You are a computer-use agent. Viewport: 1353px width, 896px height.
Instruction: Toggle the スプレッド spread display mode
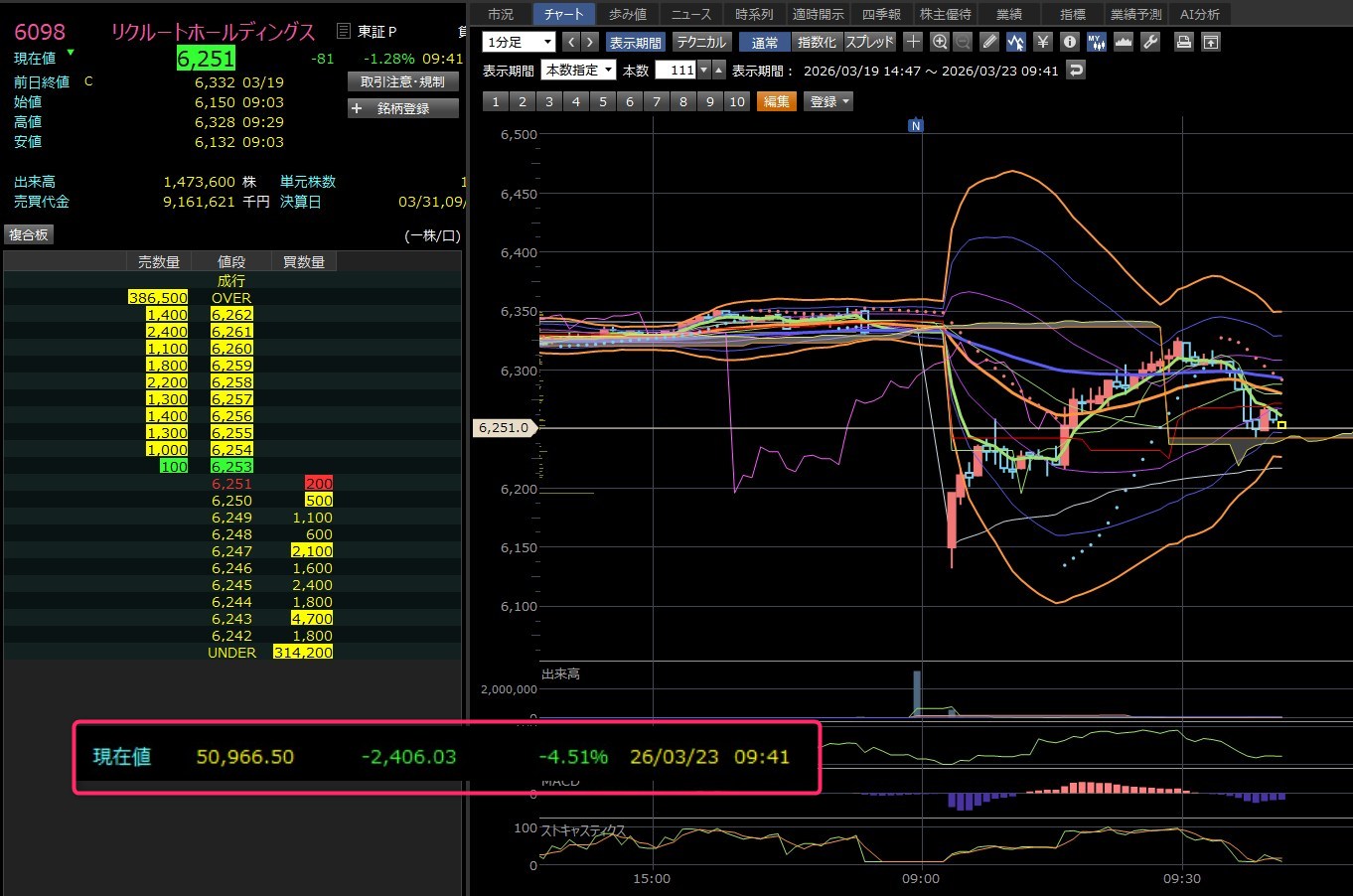pyautogui.click(x=869, y=42)
